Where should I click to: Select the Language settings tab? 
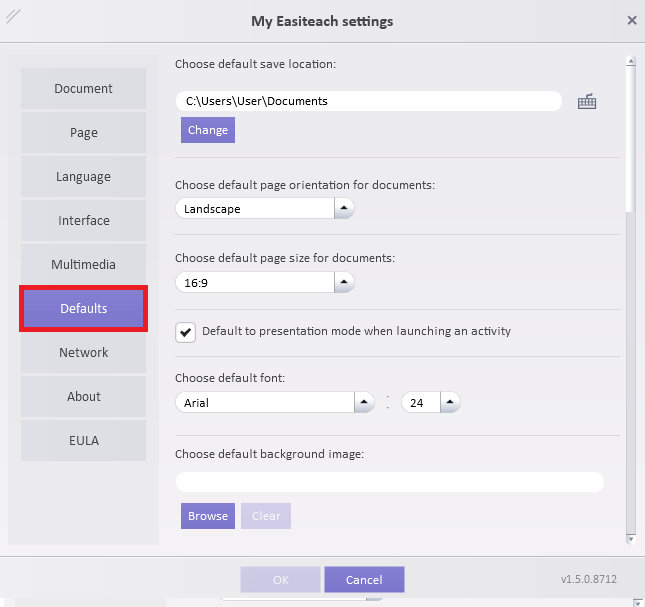[x=84, y=177]
